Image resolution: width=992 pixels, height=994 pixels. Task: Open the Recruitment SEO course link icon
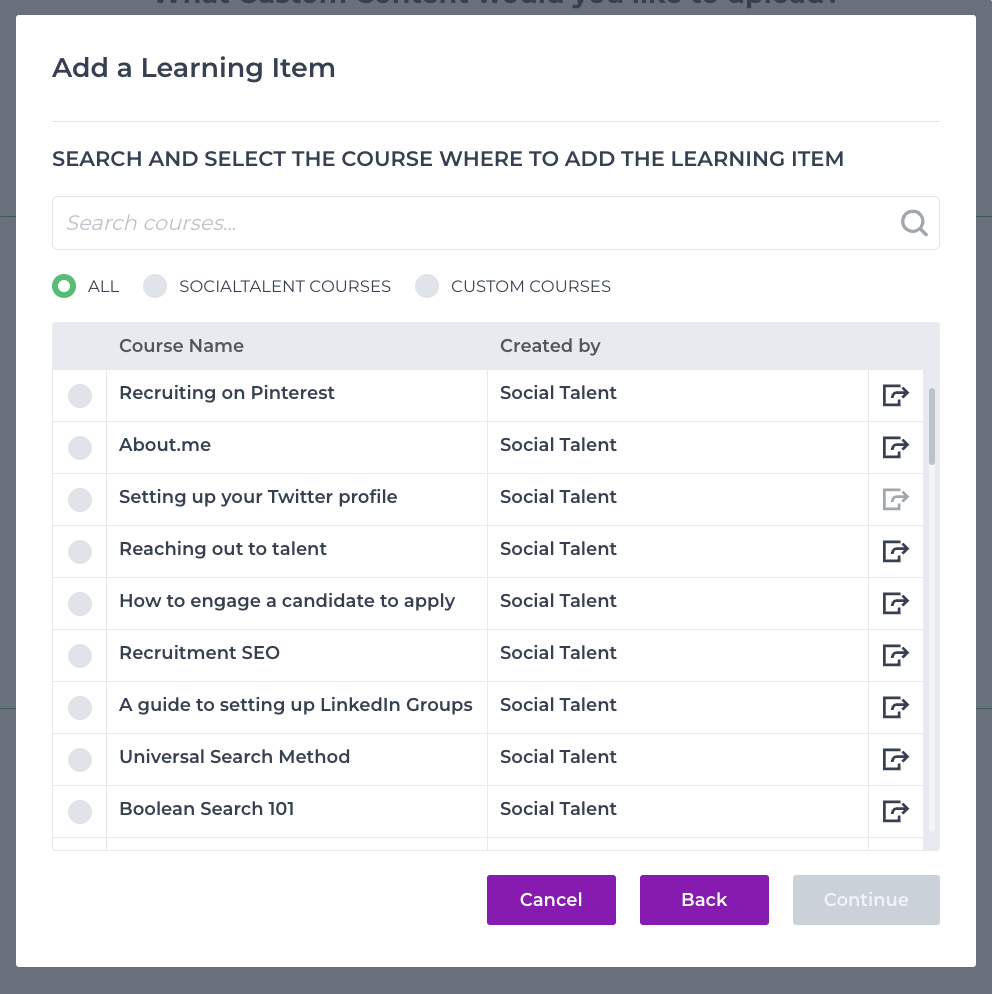896,655
